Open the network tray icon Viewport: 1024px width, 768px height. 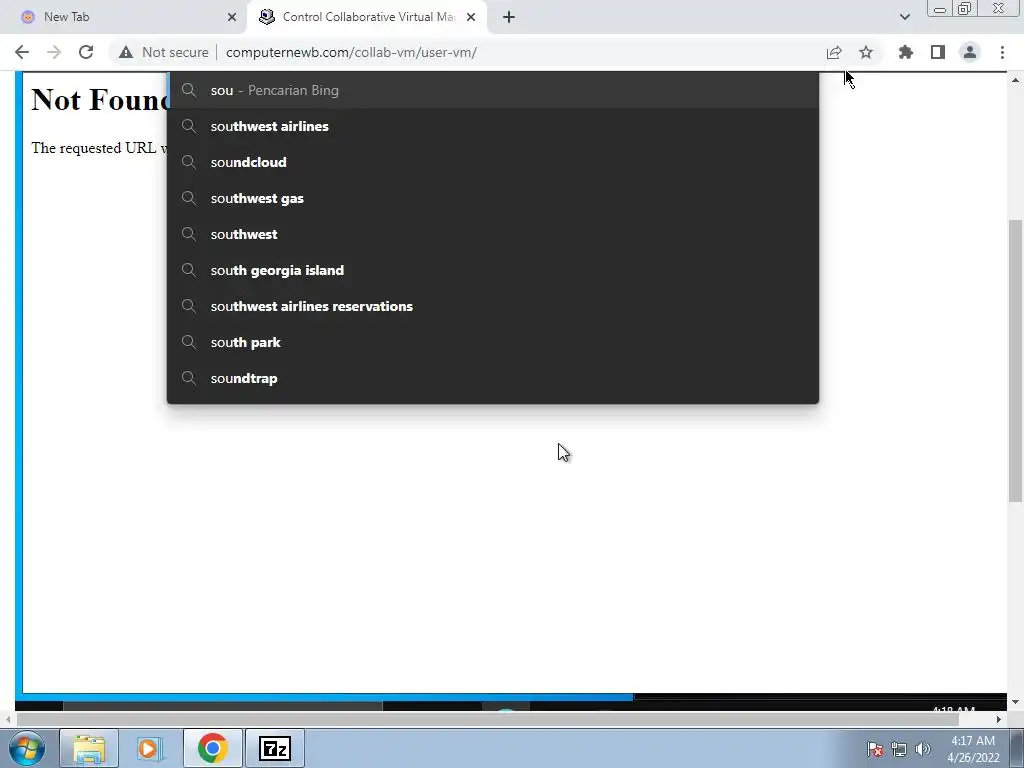click(899, 749)
